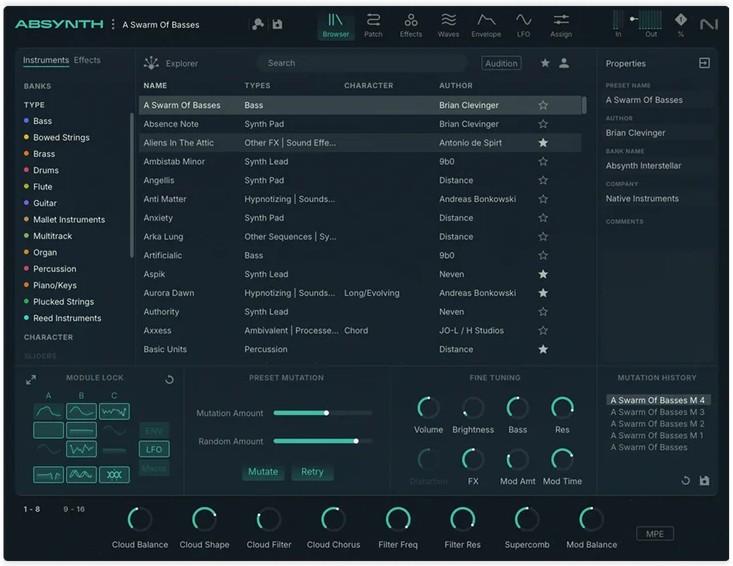Open the Waves view
The image size is (733, 566).
tap(448, 25)
